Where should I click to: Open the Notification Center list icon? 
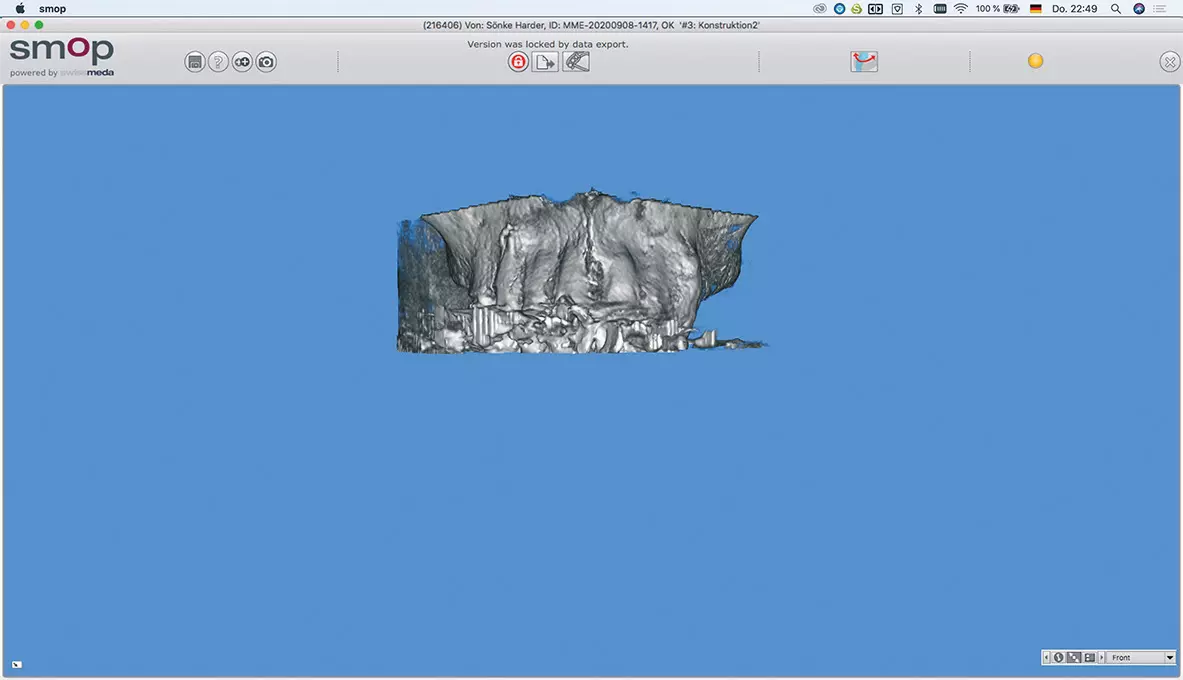(1160, 9)
